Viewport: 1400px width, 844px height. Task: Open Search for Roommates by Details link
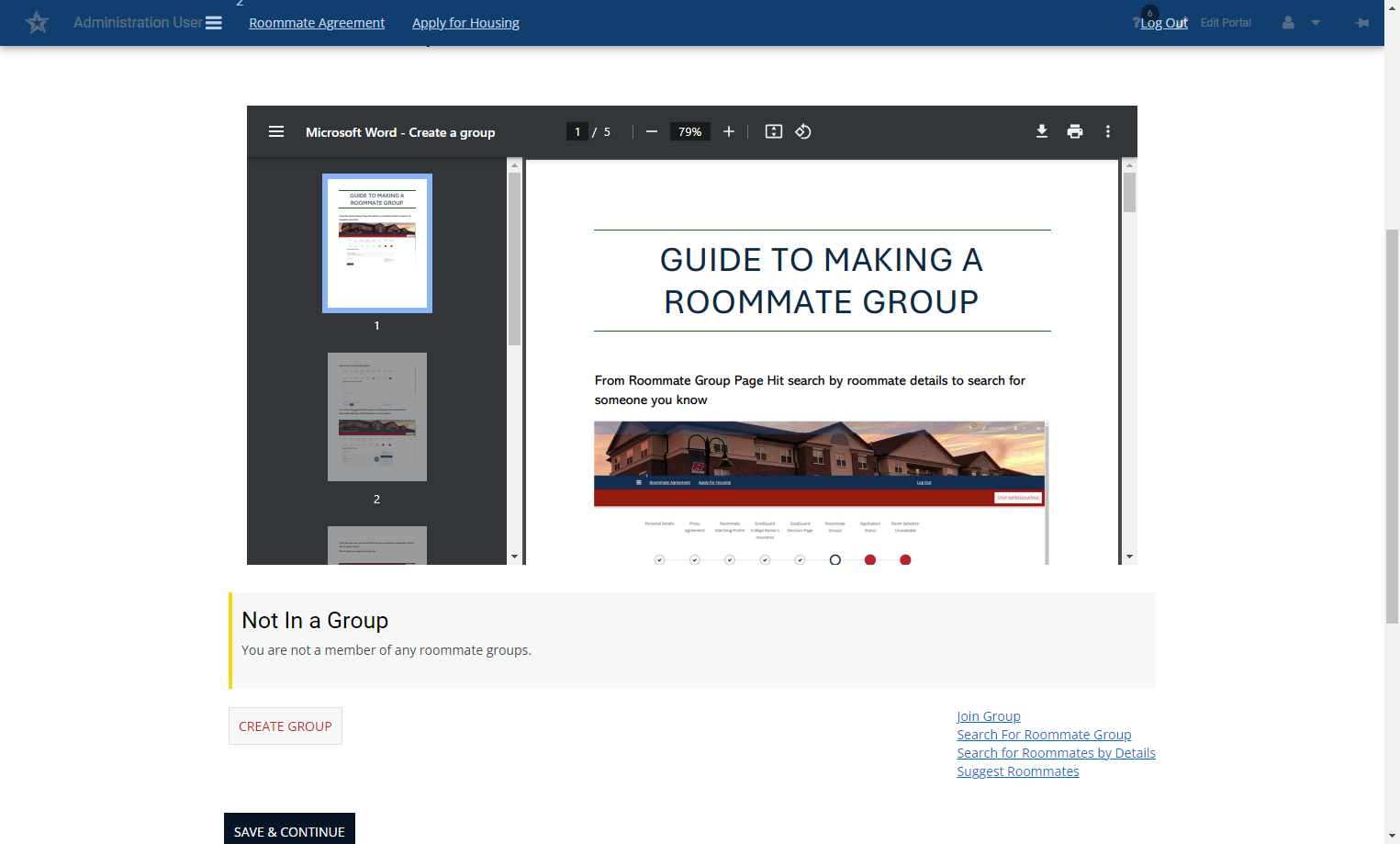point(1056,753)
